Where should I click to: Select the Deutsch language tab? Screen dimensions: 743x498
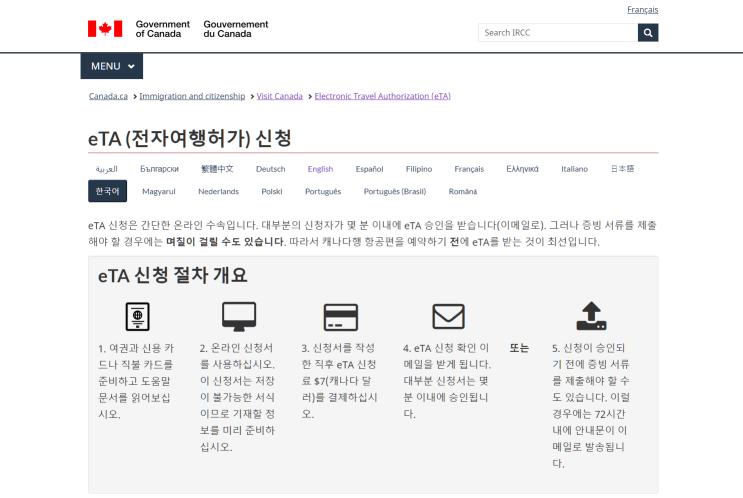coord(271,169)
